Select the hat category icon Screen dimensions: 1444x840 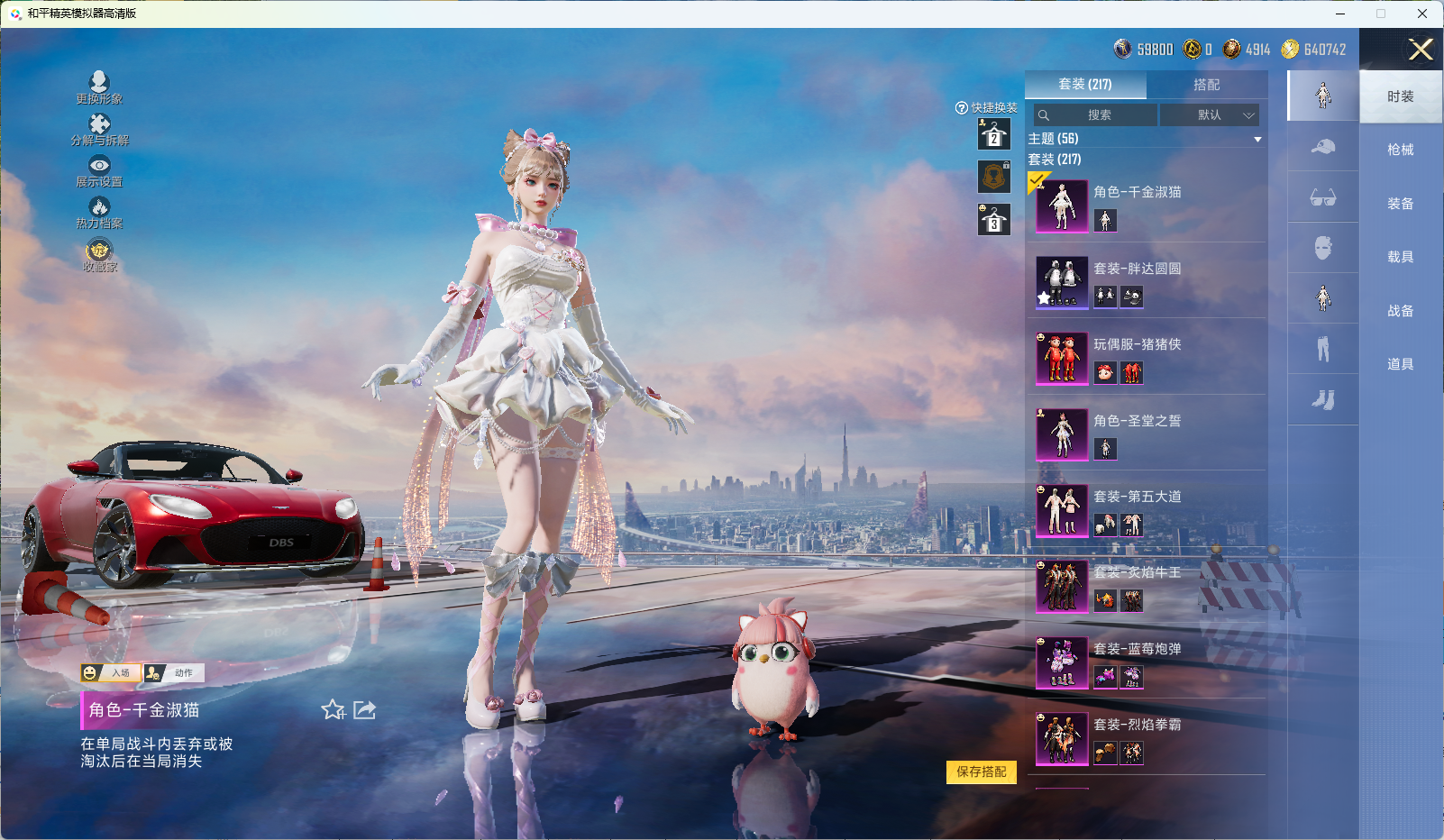click(1322, 147)
